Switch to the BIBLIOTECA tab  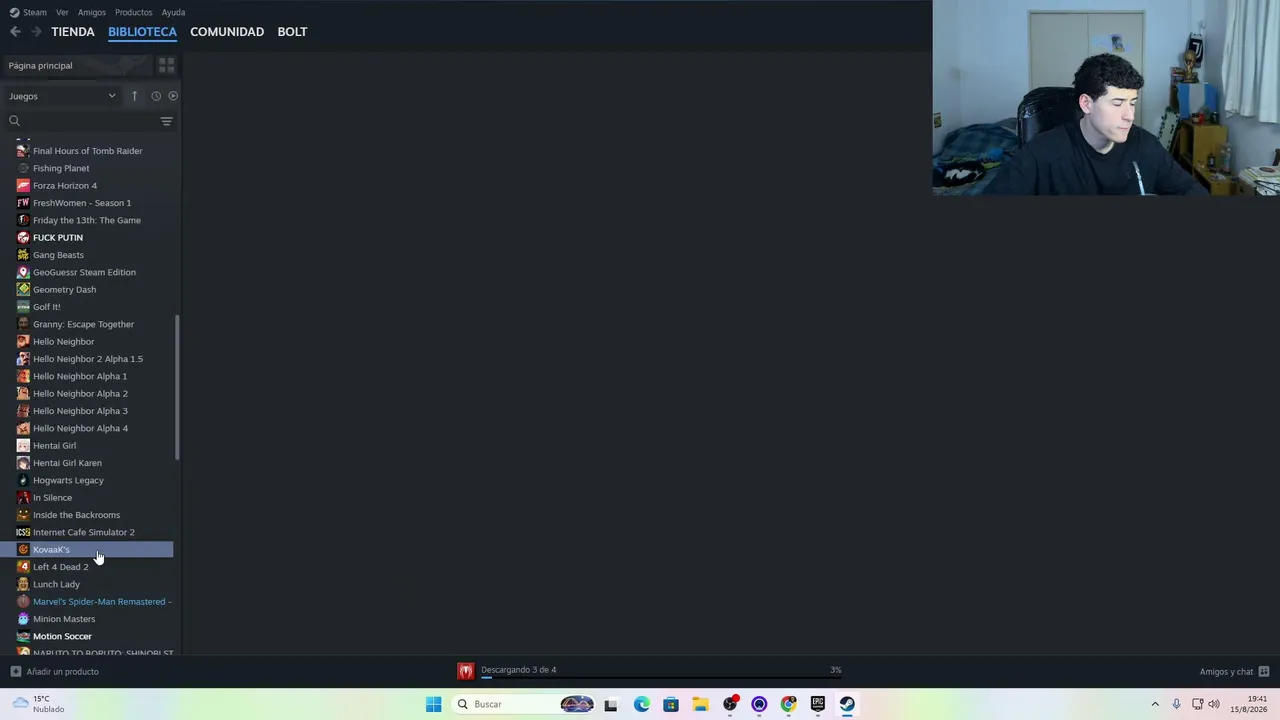point(142,32)
